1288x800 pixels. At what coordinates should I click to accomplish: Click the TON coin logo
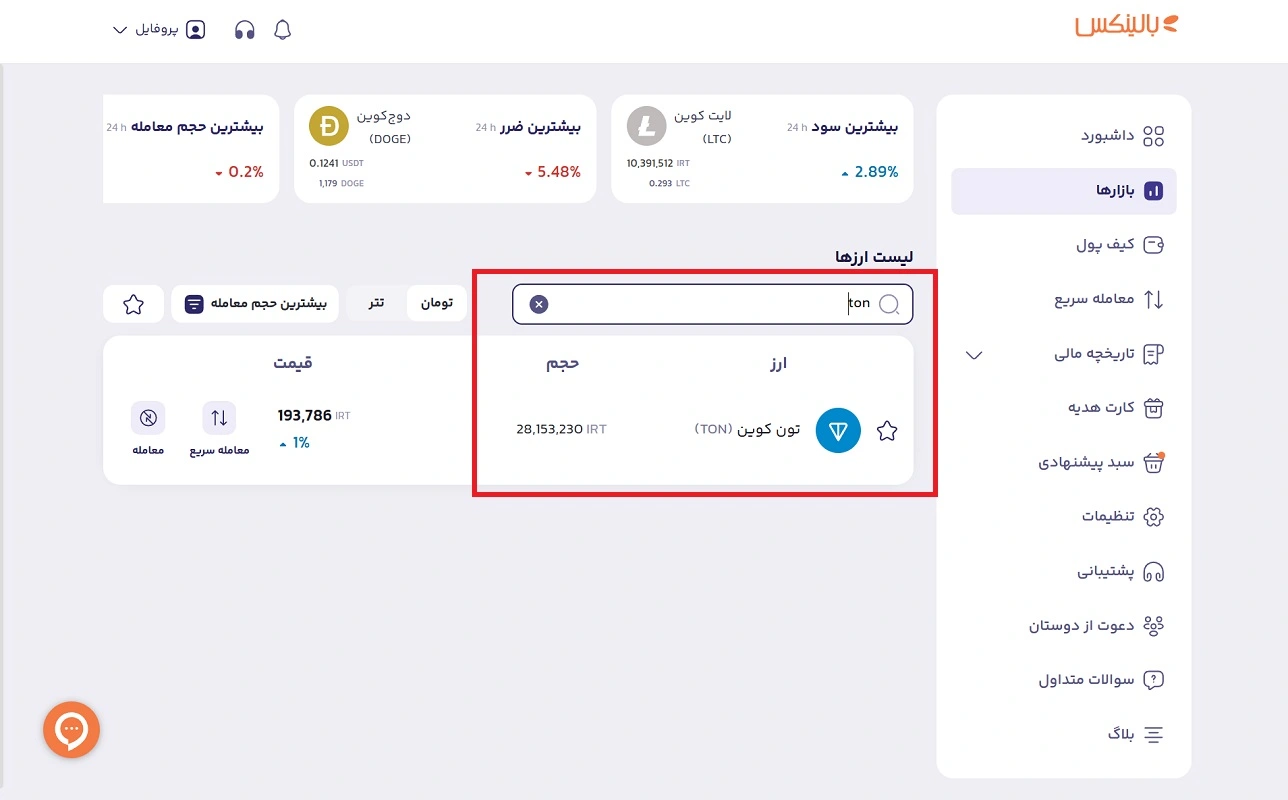click(838, 430)
